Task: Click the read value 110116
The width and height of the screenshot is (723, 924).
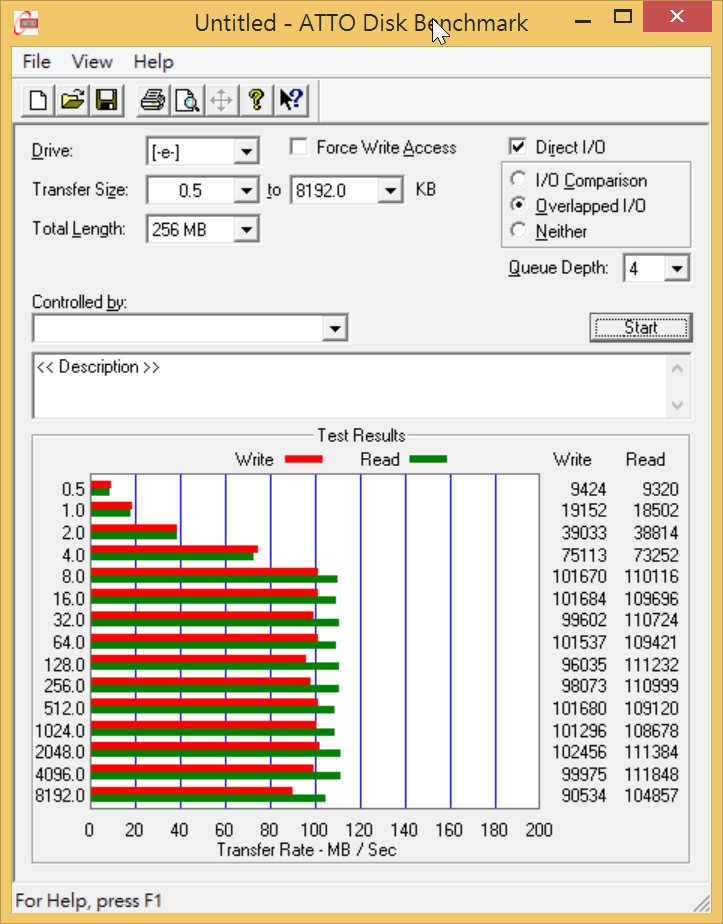Action: [x=652, y=576]
